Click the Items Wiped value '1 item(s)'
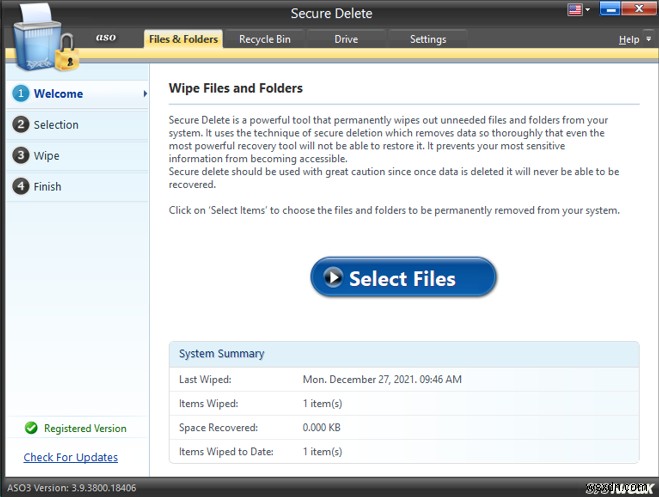Image resolution: width=659 pixels, height=497 pixels. (x=322, y=403)
